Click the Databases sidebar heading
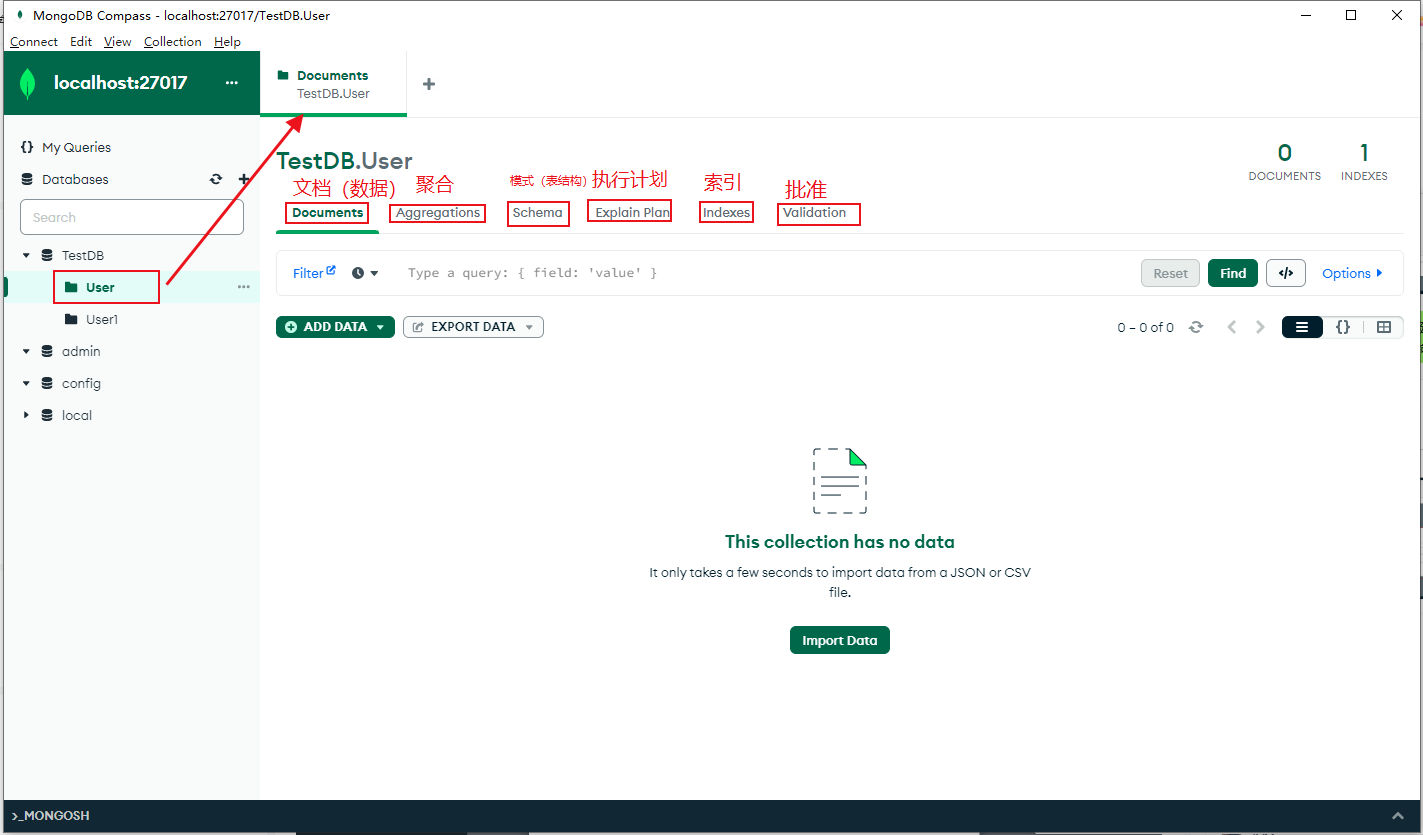1423x835 pixels. 75,180
